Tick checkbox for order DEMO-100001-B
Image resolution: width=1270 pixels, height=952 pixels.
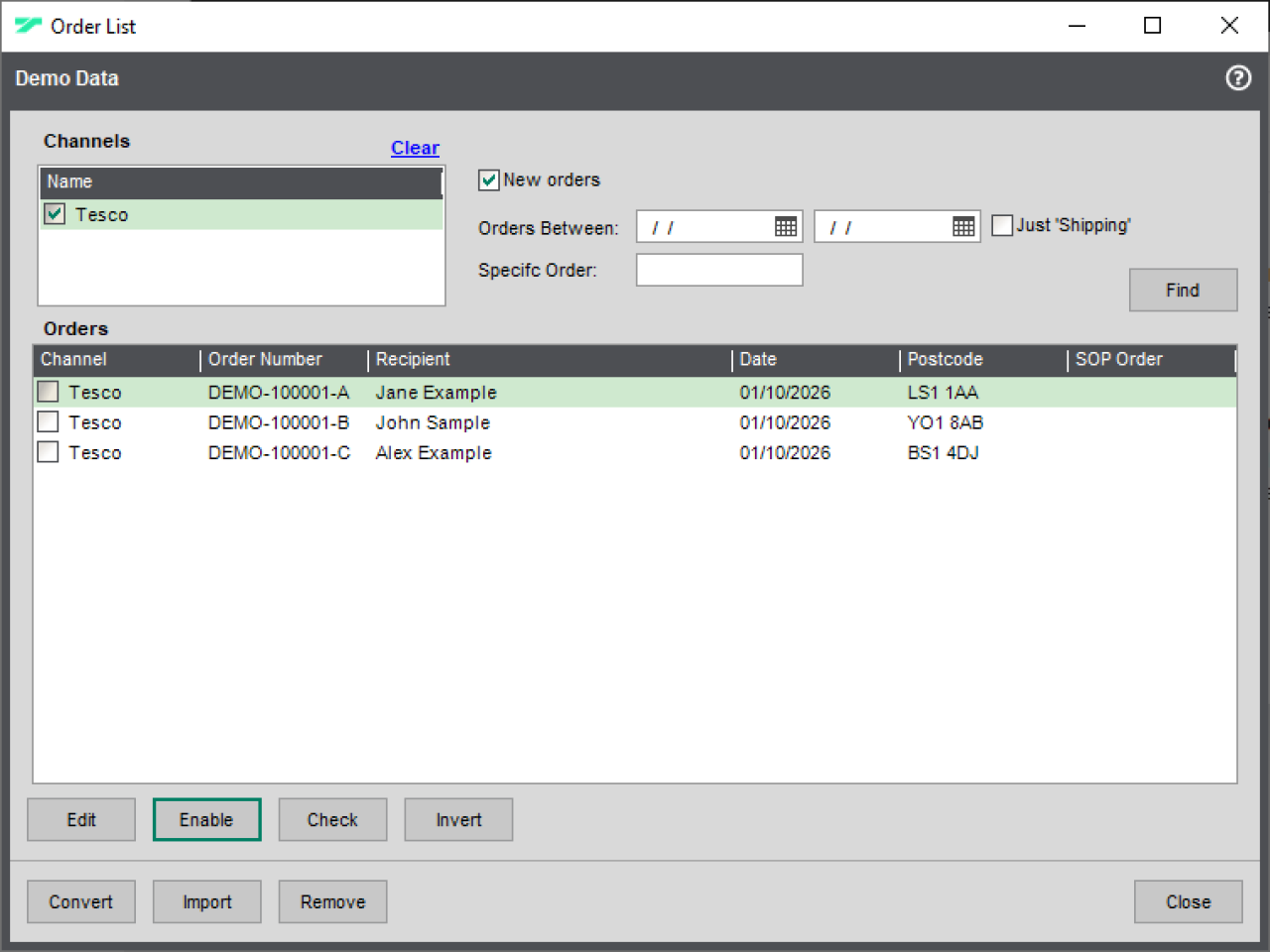pos(48,422)
